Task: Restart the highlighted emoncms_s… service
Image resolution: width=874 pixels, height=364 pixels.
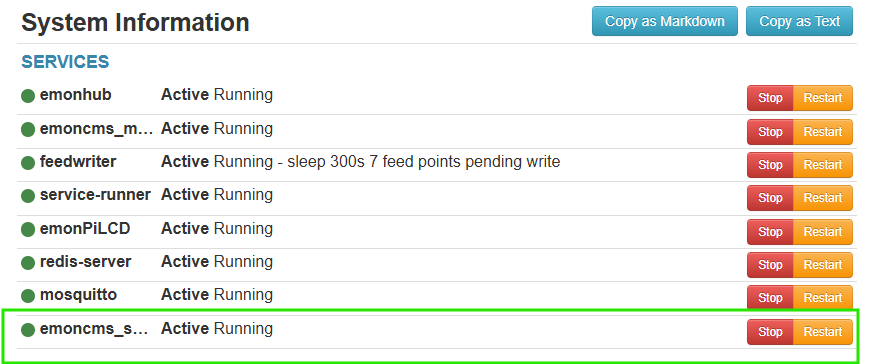Action: [x=823, y=332]
